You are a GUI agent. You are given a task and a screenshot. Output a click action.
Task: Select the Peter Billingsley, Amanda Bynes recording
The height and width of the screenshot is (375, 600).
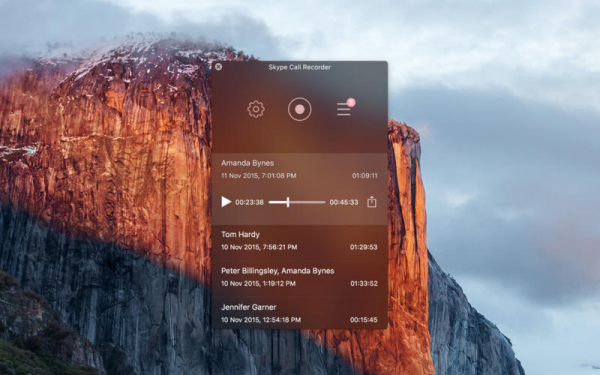coord(299,277)
